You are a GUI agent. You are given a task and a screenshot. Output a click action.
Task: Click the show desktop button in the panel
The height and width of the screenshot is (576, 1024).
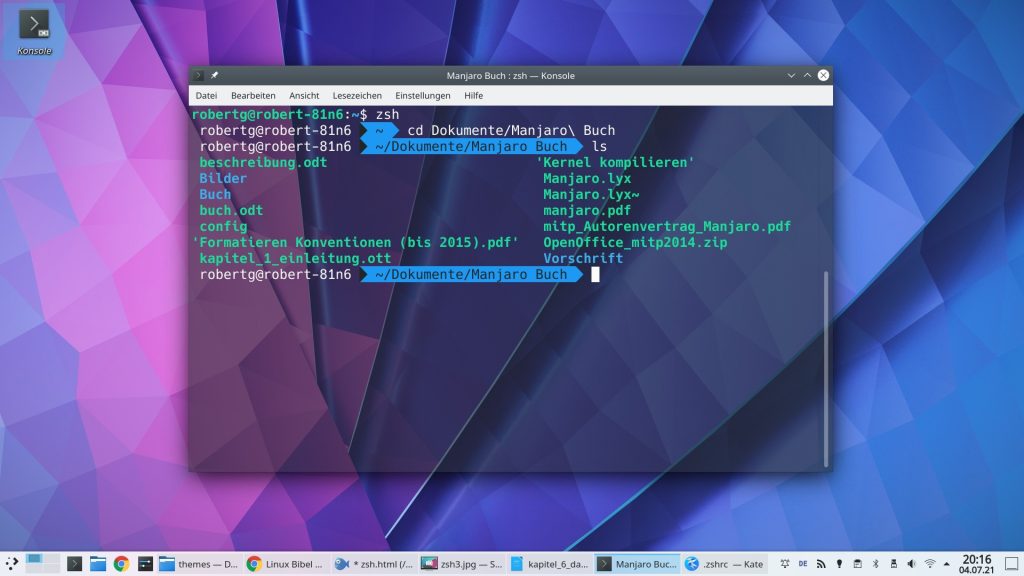1011,564
